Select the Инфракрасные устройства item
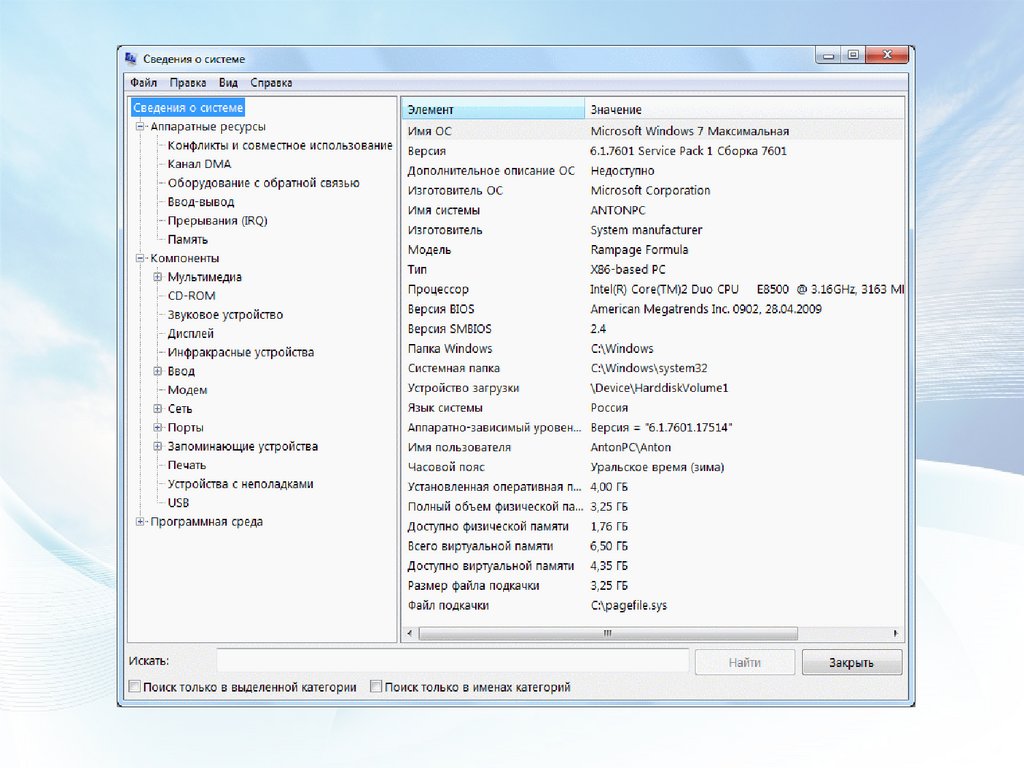 pos(240,352)
